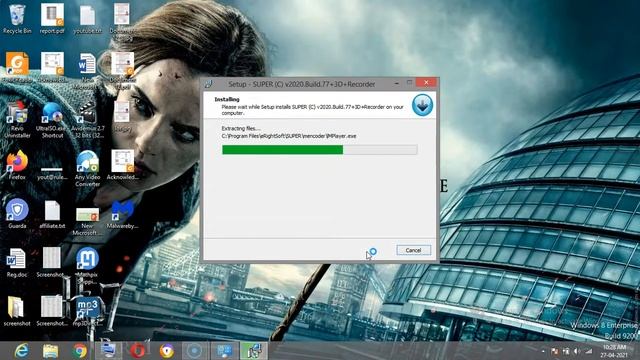Select affiliate.txt on the desktop
Viewport: 640px width, 360px height.
point(52,213)
